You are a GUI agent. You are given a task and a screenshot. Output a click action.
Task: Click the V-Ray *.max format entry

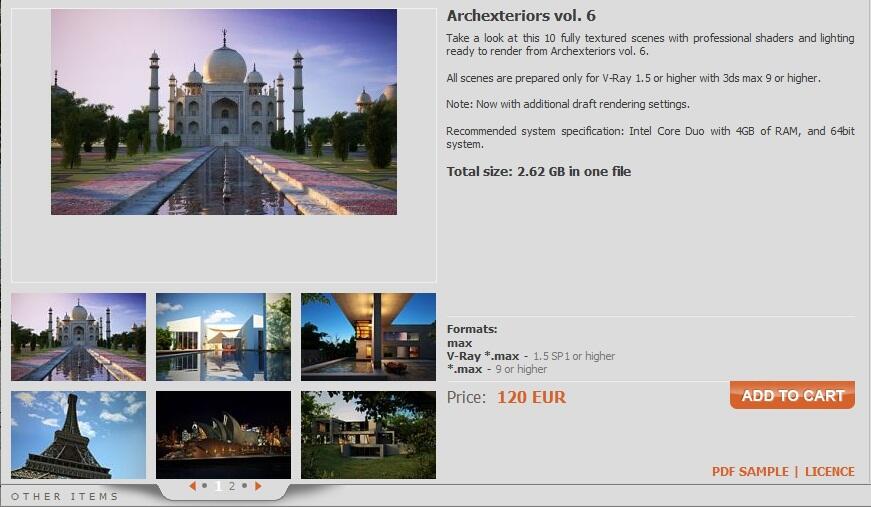point(530,356)
